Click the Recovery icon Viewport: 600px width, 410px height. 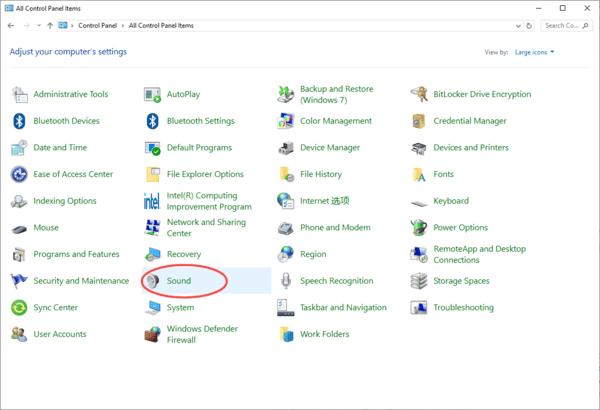152,255
